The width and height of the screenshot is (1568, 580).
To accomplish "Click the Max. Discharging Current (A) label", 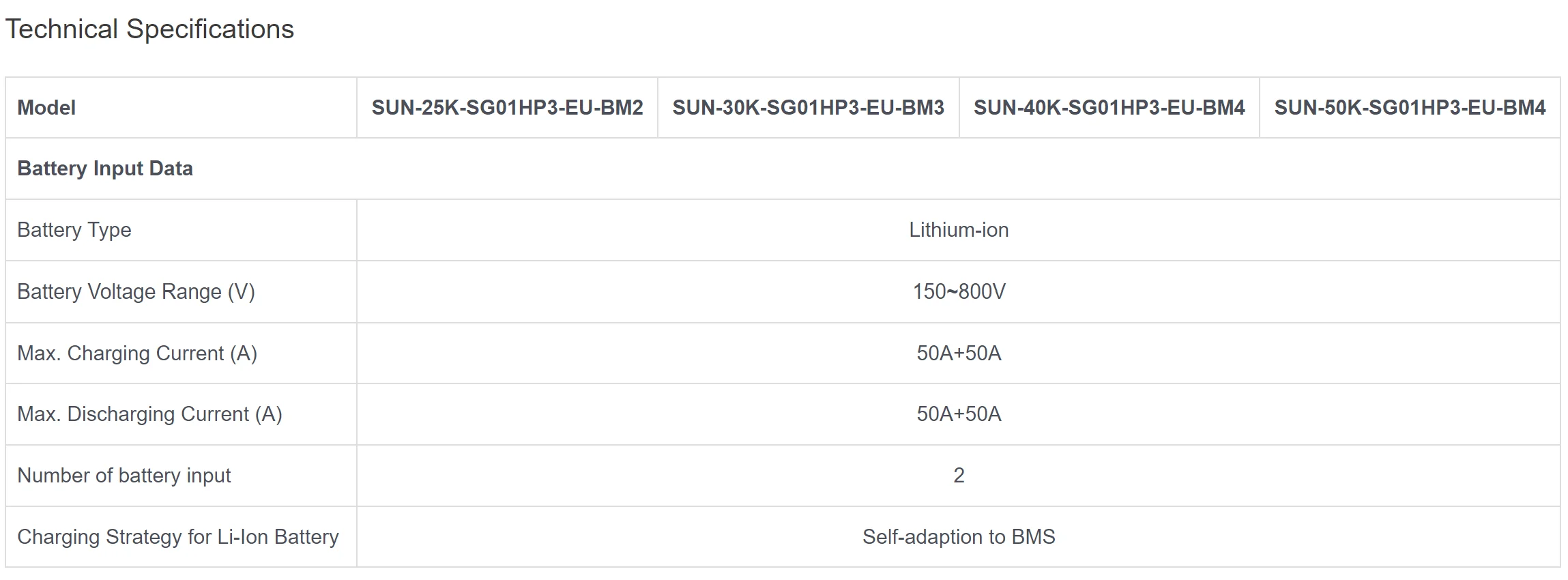I will point(149,414).
